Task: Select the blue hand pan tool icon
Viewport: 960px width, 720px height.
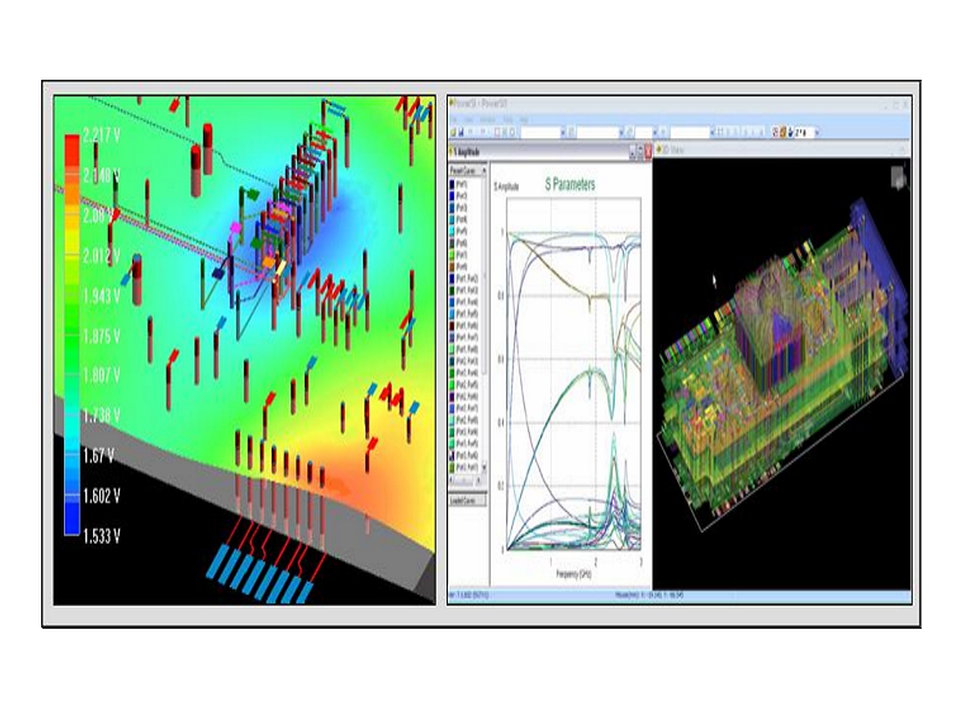Action: (x=791, y=132)
